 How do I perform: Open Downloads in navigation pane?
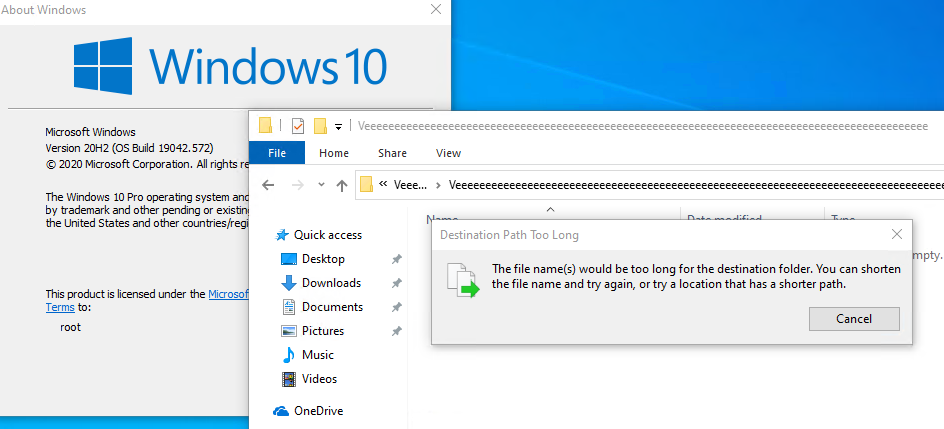(332, 283)
